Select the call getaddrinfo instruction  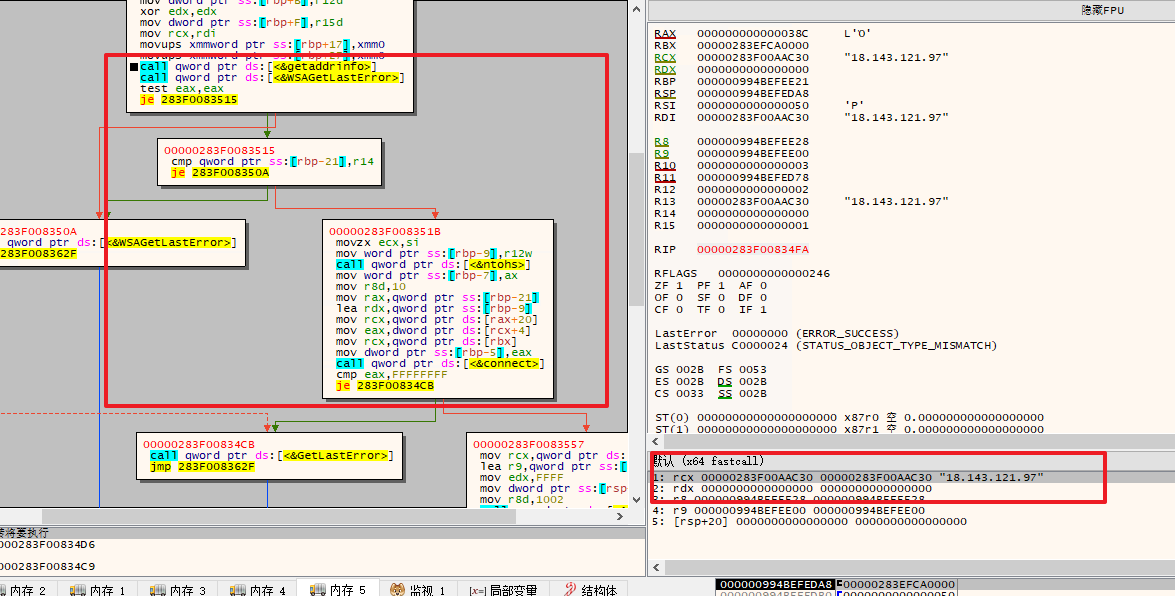pos(258,66)
